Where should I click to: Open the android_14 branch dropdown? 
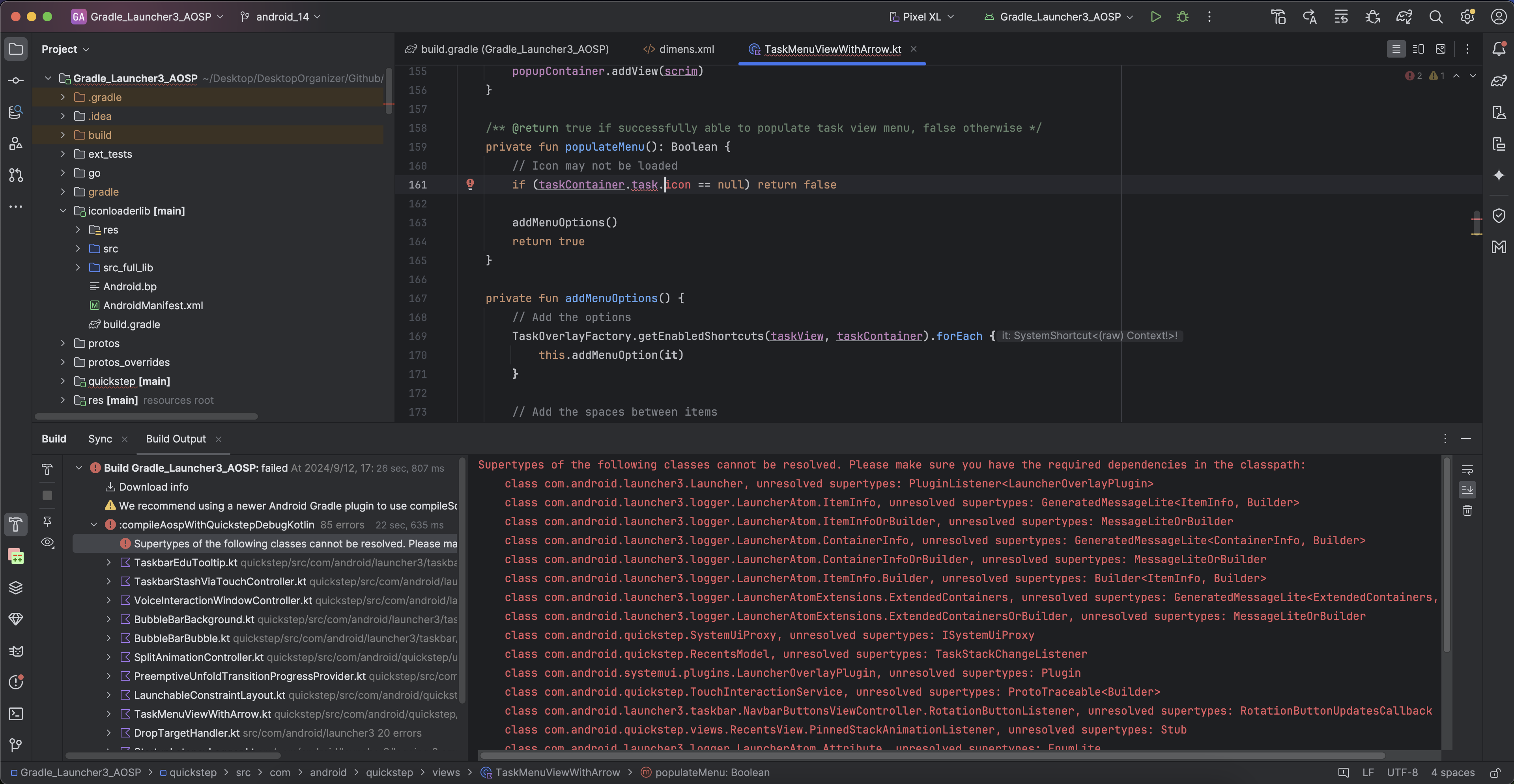tap(280, 17)
